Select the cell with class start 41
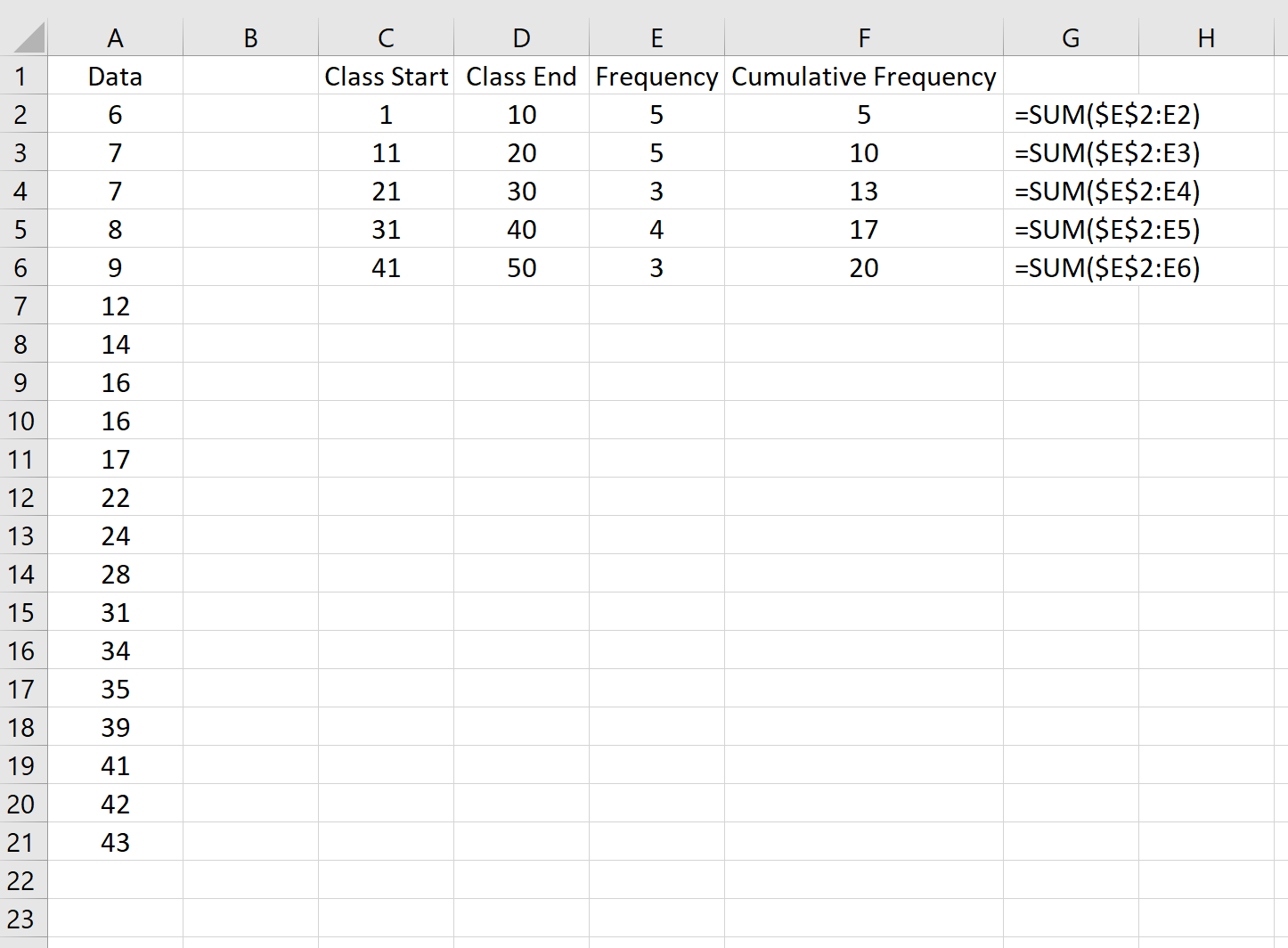1288x948 pixels. click(x=386, y=267)
